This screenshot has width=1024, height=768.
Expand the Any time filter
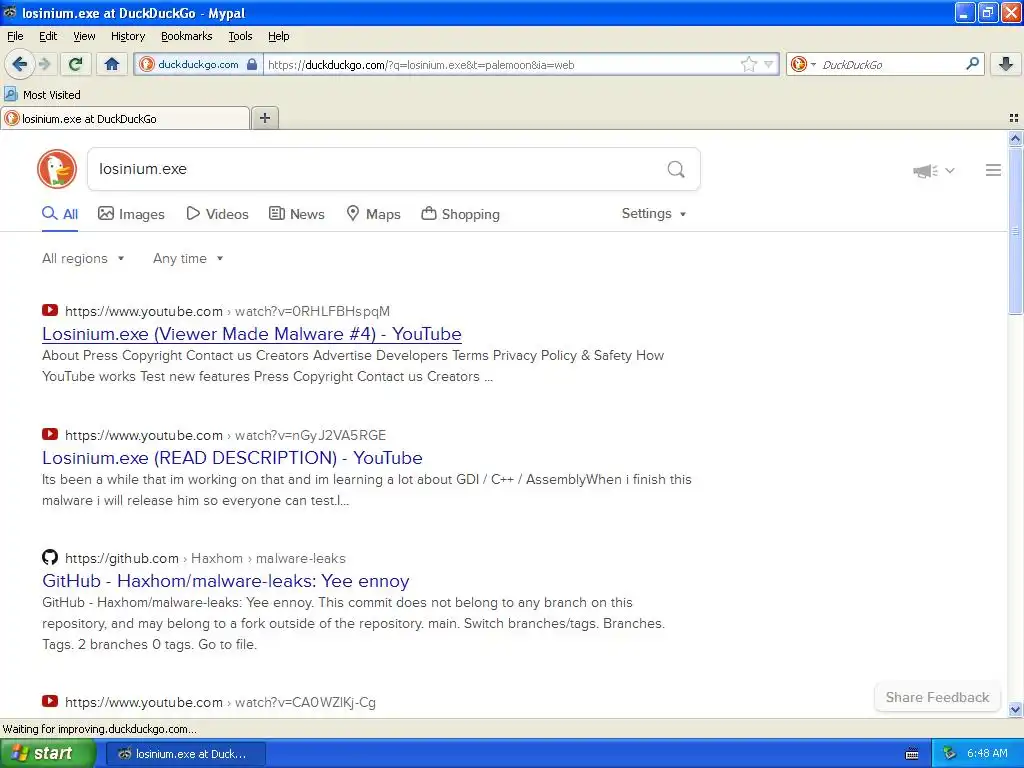tap(188, 259)
